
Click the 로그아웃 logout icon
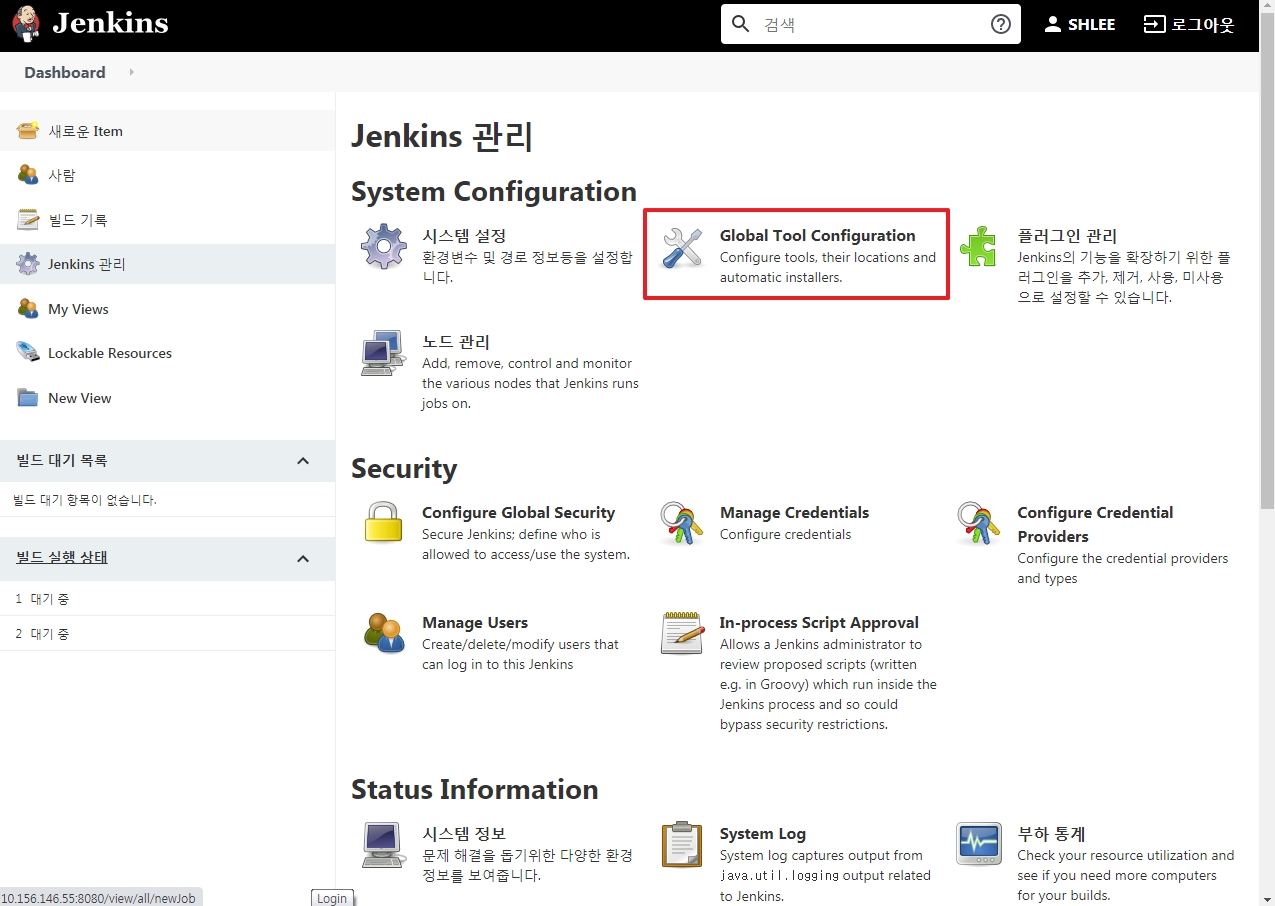click(x=1155, y=24)
